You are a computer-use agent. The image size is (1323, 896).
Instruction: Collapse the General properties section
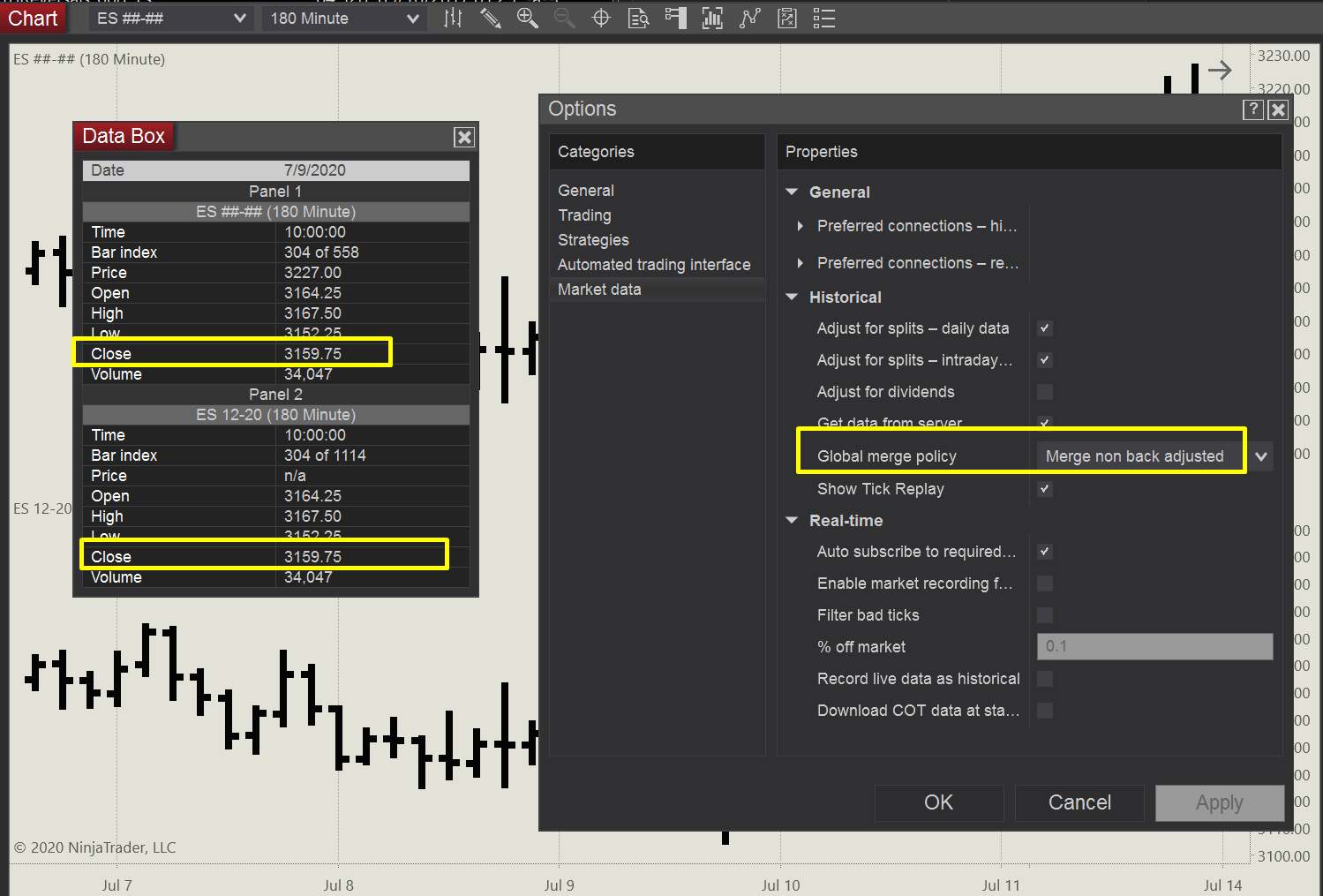(x=792, y=192)
